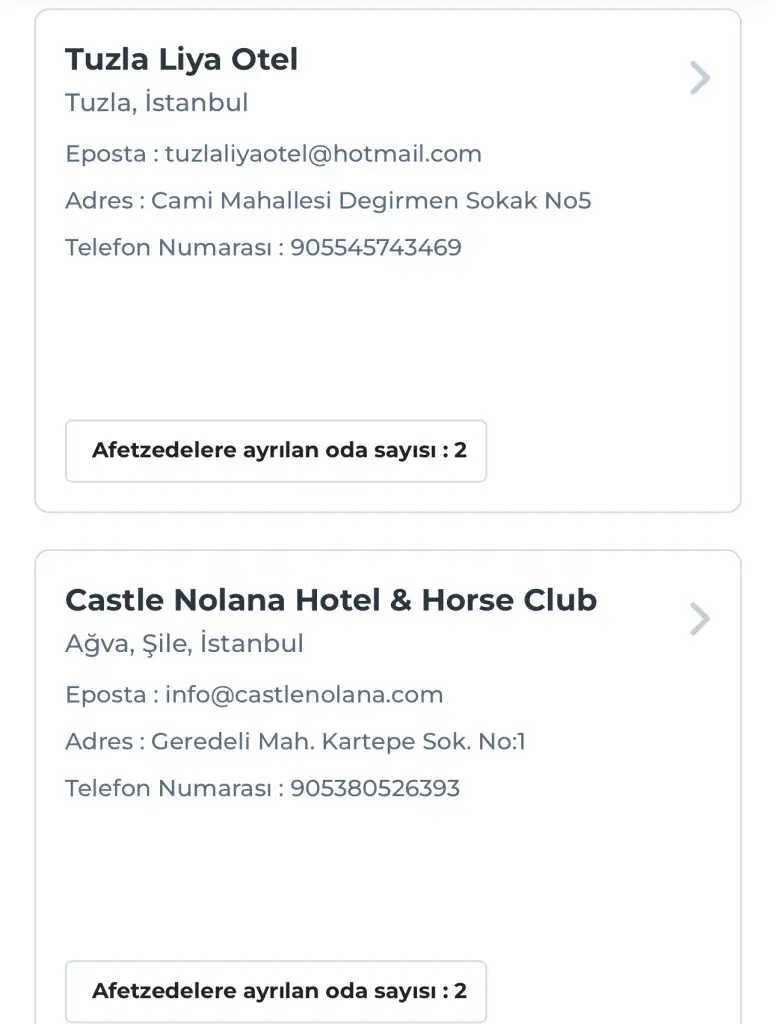Click Telefon Numarası label in Castle Nolana card
Viewport: 776px width, 1024px height.
(x=168, y=788)
